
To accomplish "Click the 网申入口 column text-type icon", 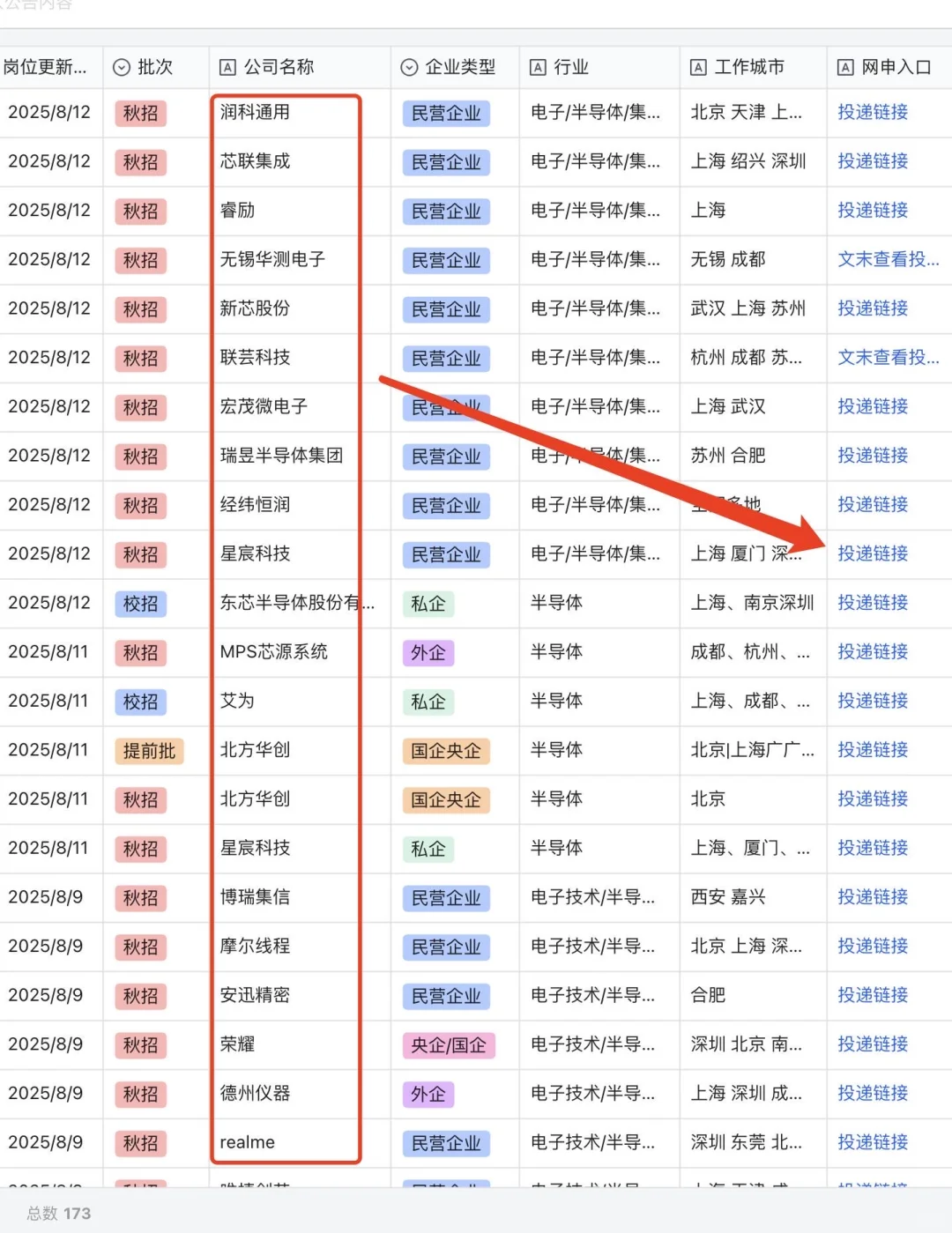I will pyautogui.click(x=845, y=67).
